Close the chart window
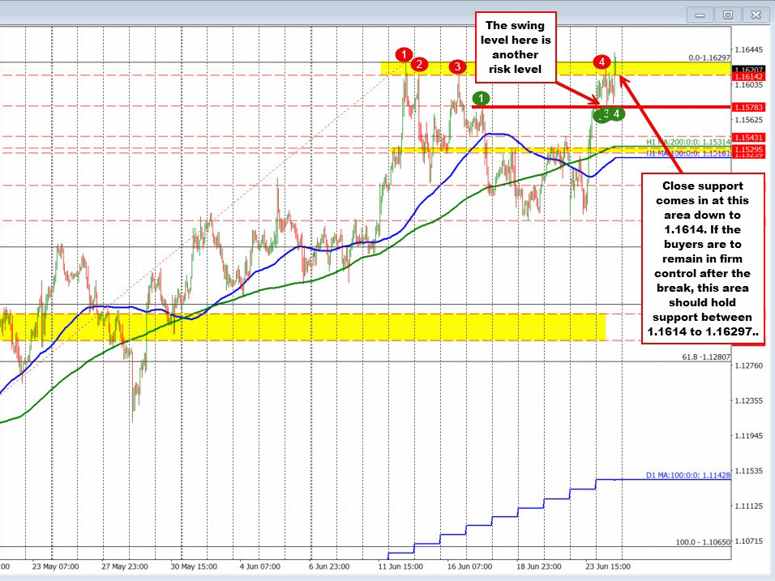Viewport: 775px width, 581px height. pos(755,15)
